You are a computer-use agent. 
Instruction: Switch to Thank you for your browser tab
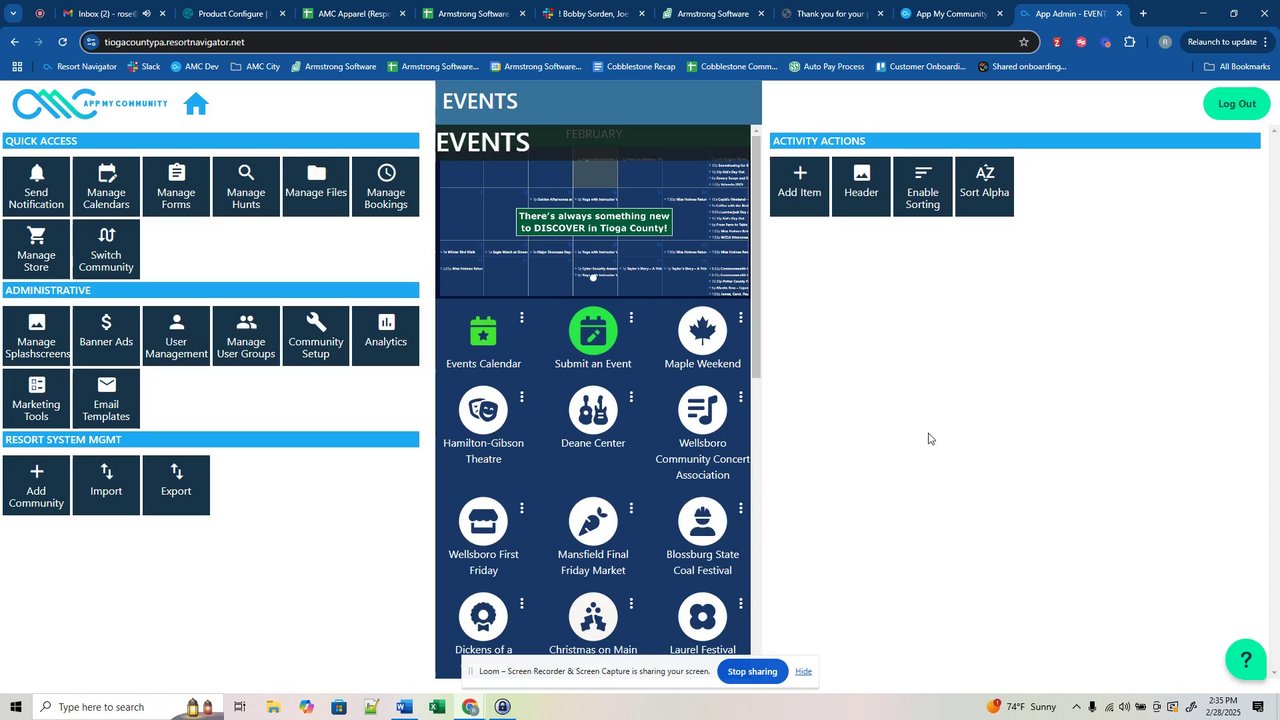(x=832, y=14)
